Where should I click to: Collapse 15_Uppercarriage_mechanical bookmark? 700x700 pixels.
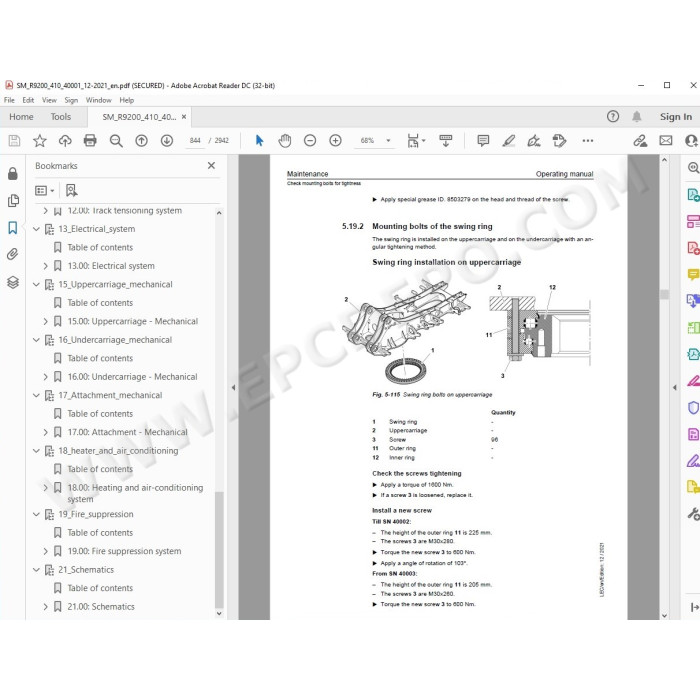pyautogui.click(x=36, y=285)
